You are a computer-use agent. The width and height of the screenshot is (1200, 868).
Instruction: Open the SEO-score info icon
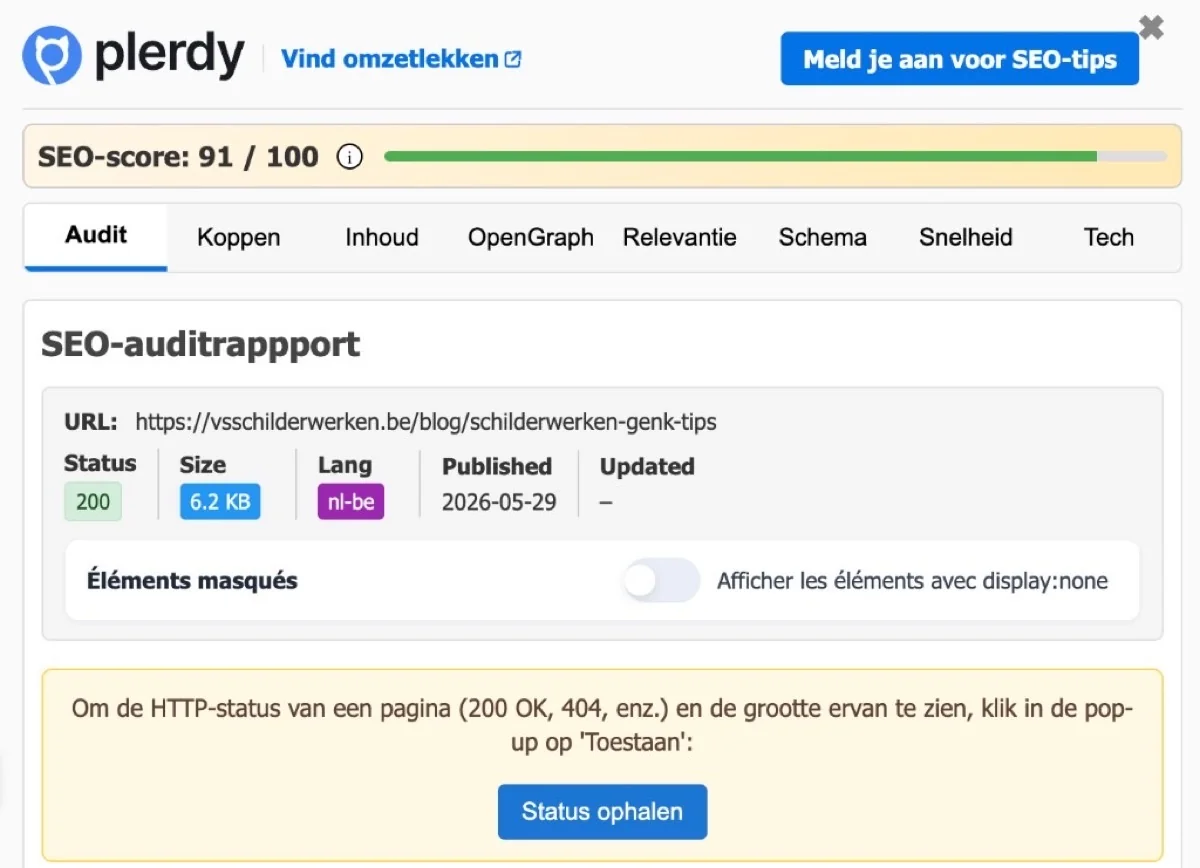349,157
